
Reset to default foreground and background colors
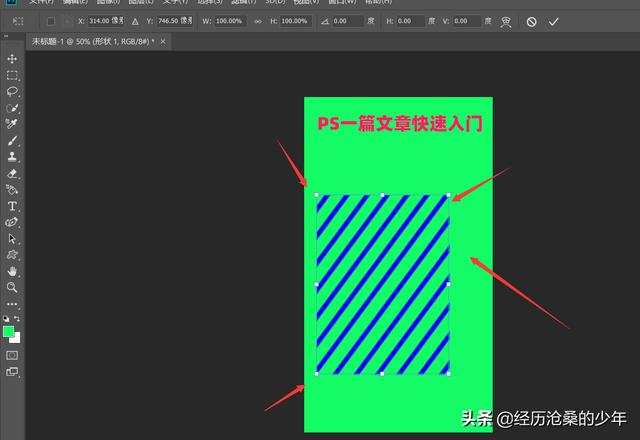[6, 319]
